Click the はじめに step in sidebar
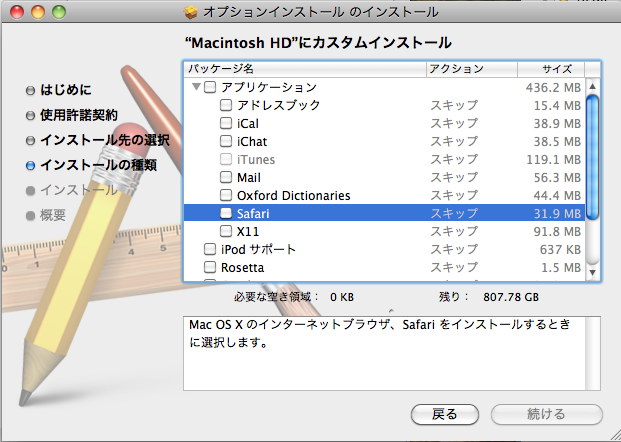621x442 pixels. [x=66, y=90]
